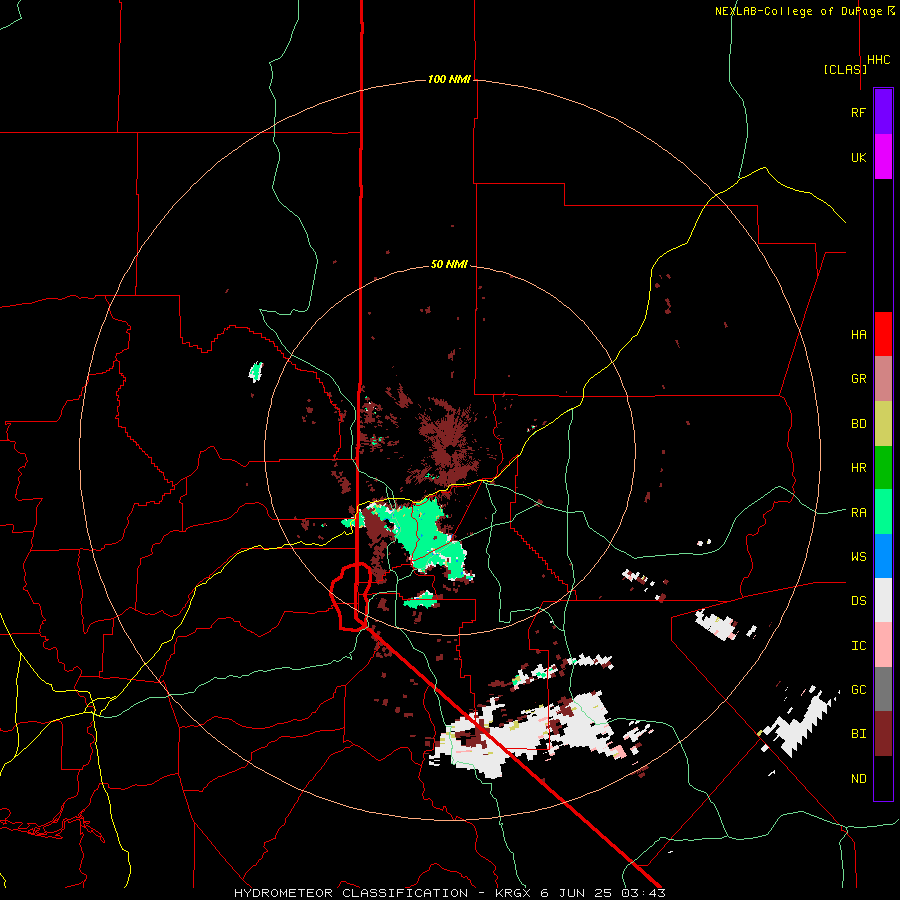Click the 03:43 timestamp

[643, 893]
